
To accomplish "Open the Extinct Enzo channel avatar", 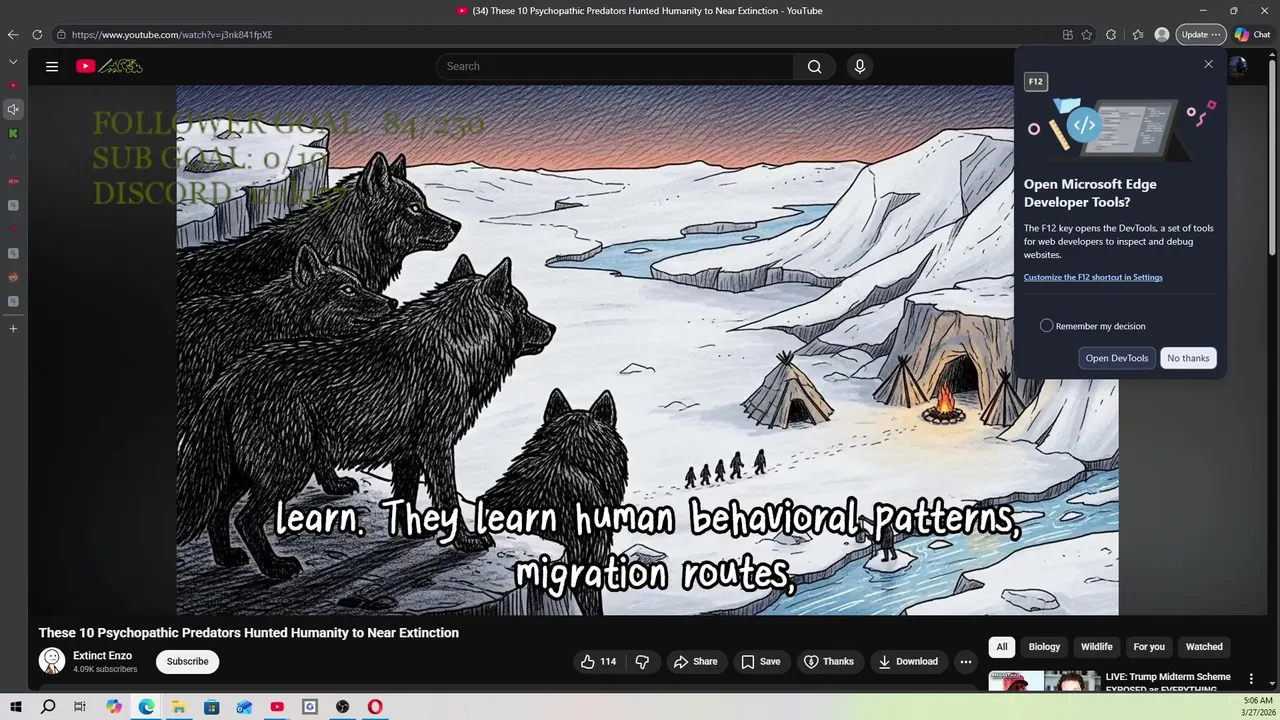I will [x=52, y=661].
